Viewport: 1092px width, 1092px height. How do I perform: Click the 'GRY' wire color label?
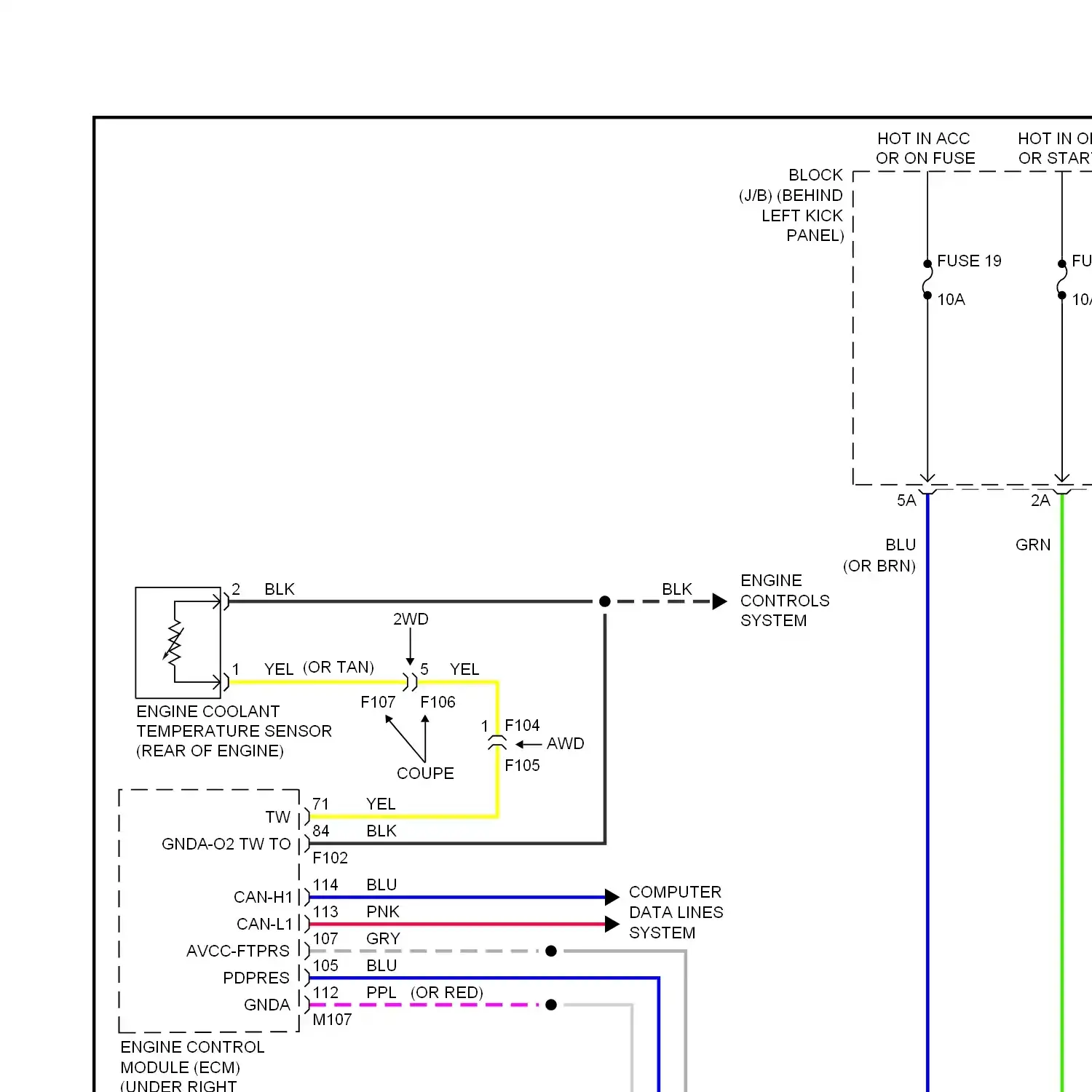pos(384,938)
